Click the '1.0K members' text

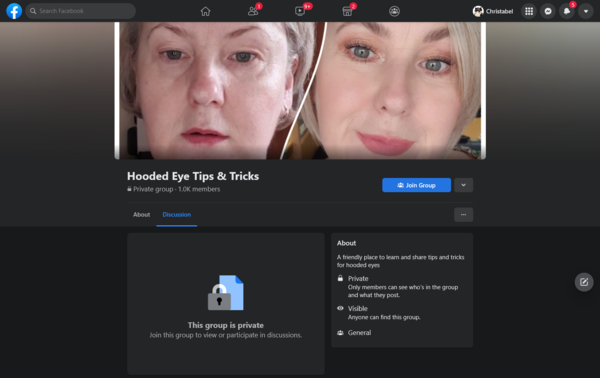click(199, 189)
